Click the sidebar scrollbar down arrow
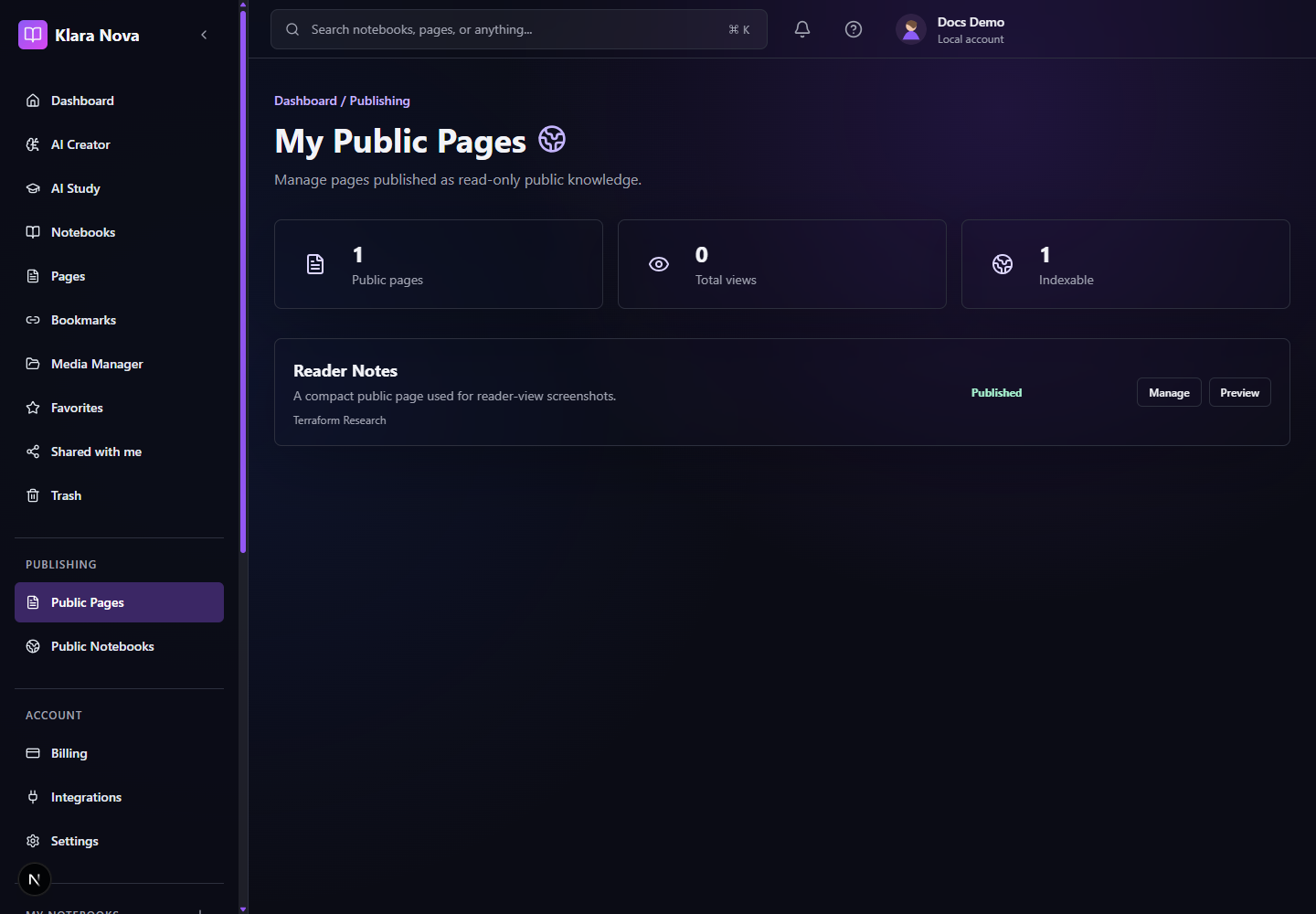 click(243, 909)
